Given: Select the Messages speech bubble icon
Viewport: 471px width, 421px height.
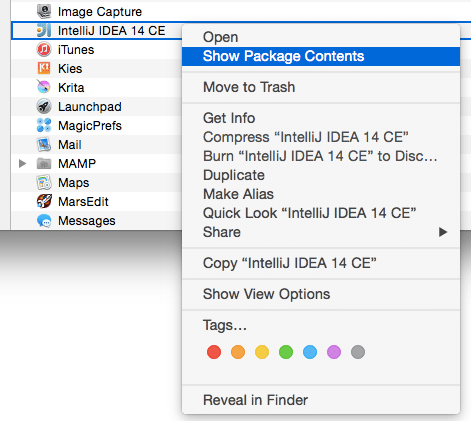Looking at the screenshot, I should pos(44,221).
